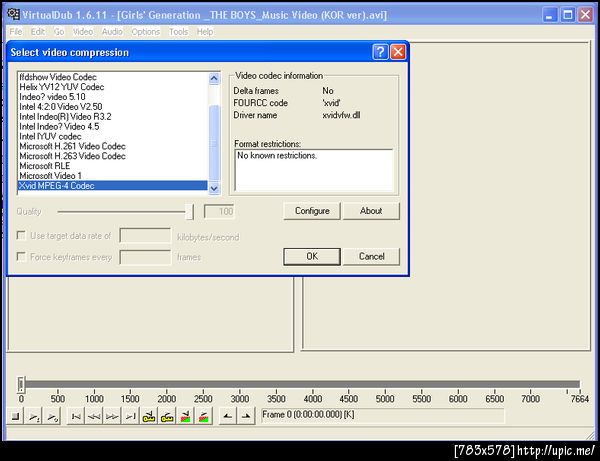600x461 pixels.
Task: Click the Frame 0 position status field
Action: click(383, 415)
